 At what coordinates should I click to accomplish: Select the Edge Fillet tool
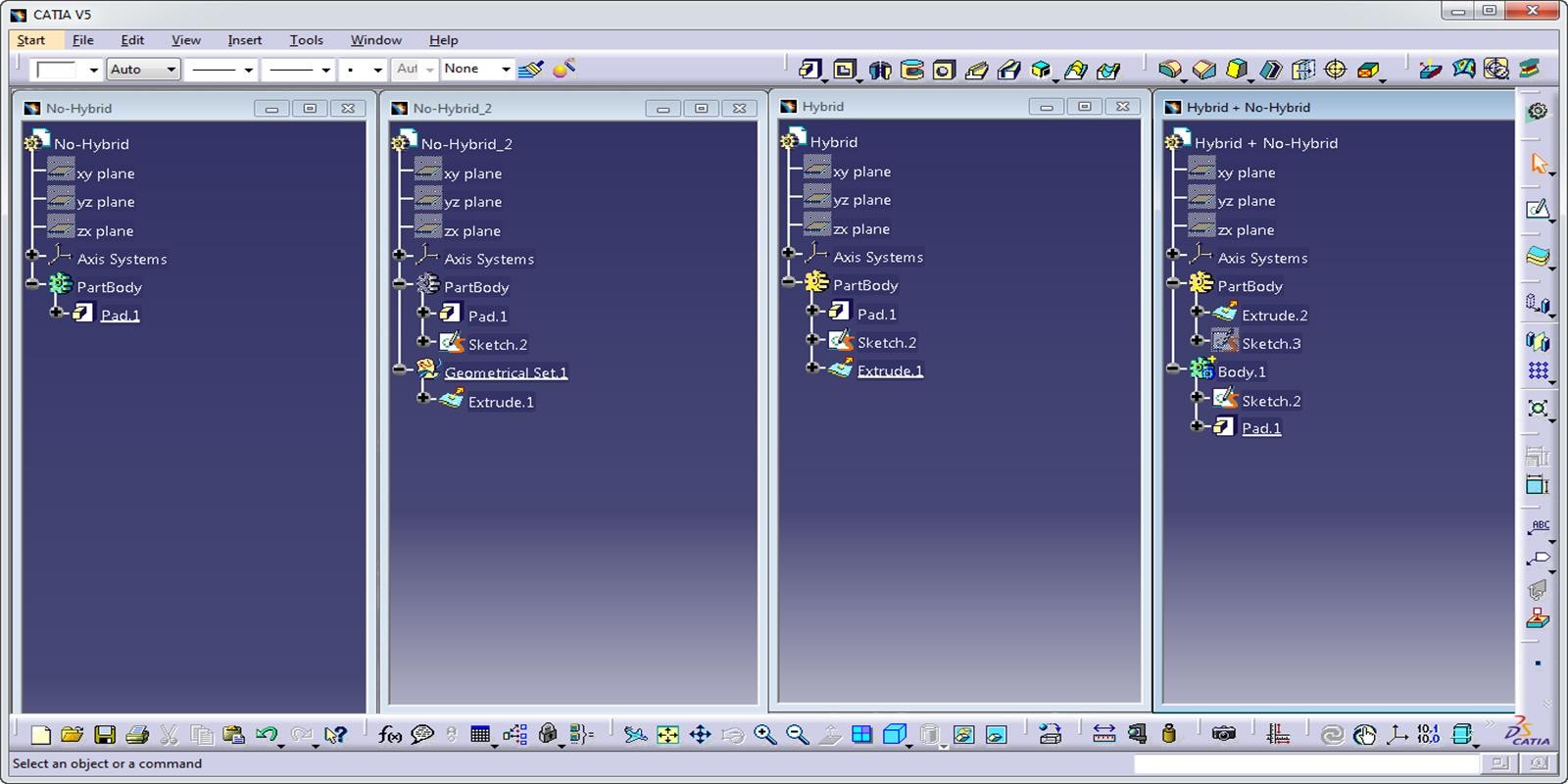coord(1169,70)
